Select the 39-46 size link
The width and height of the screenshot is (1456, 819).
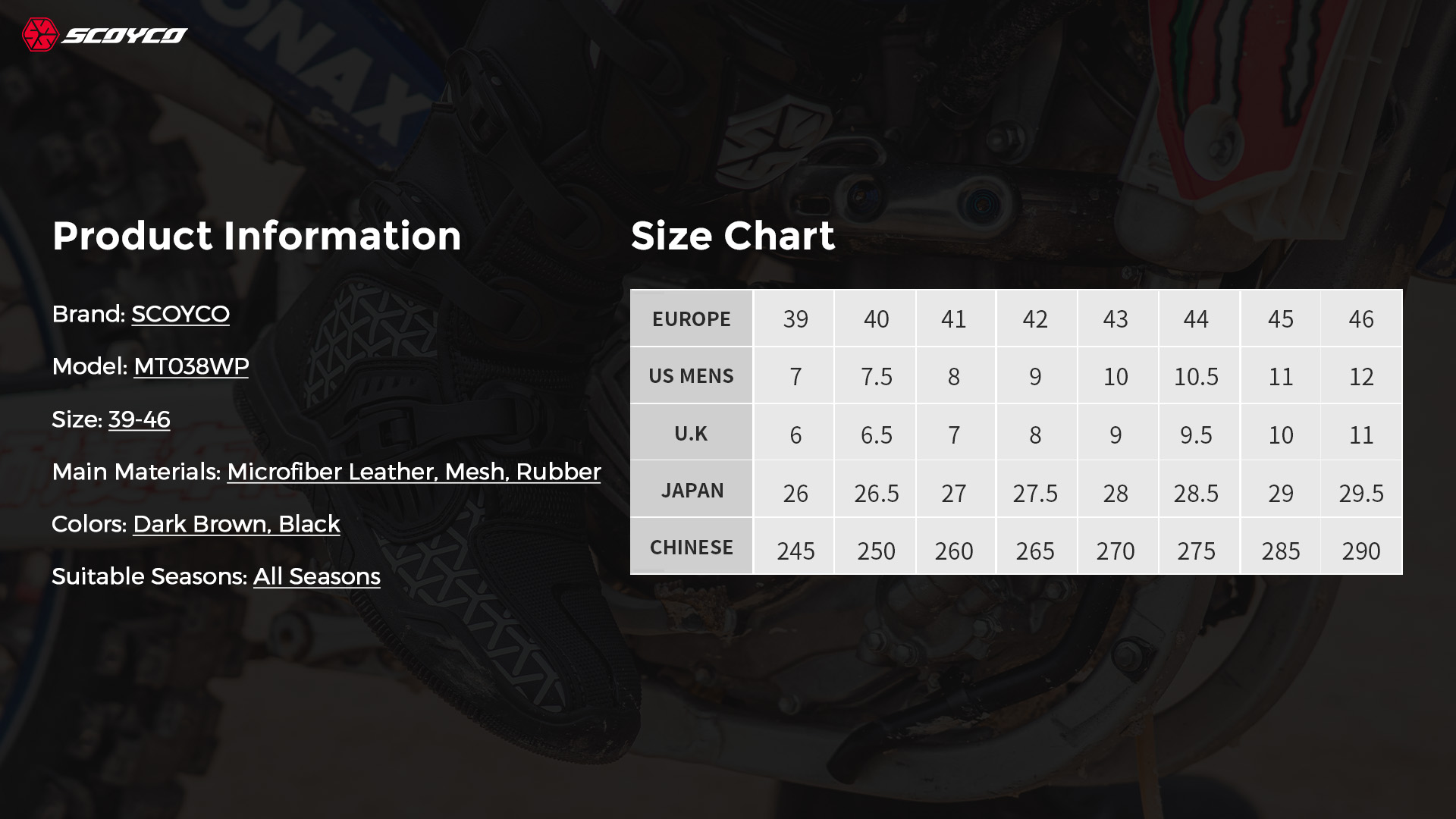(x=140, y=419)
